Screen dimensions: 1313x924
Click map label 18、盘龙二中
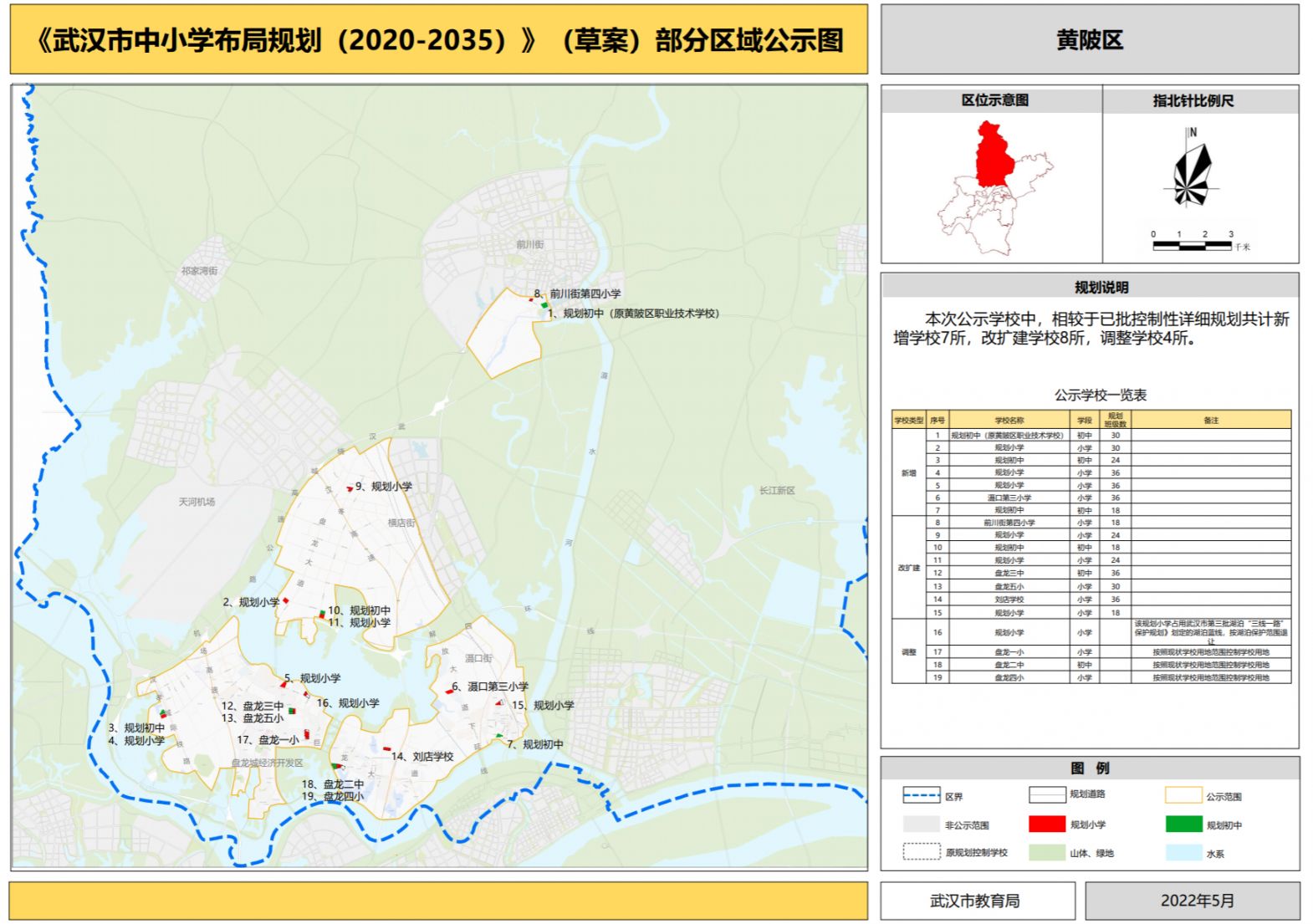point(333,784)
